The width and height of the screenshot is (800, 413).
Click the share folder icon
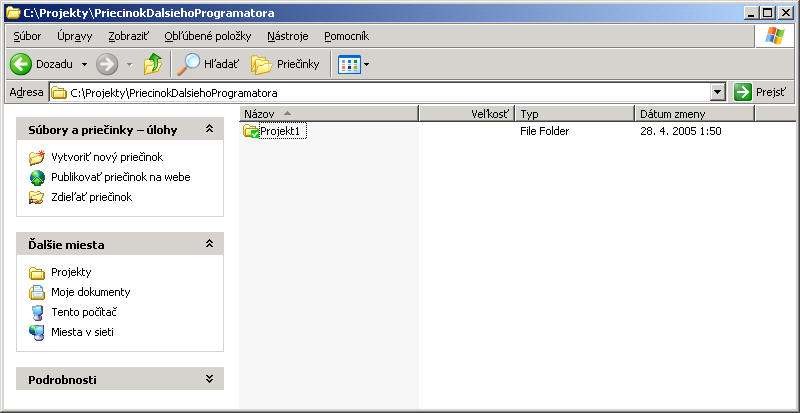click(37, 198)
